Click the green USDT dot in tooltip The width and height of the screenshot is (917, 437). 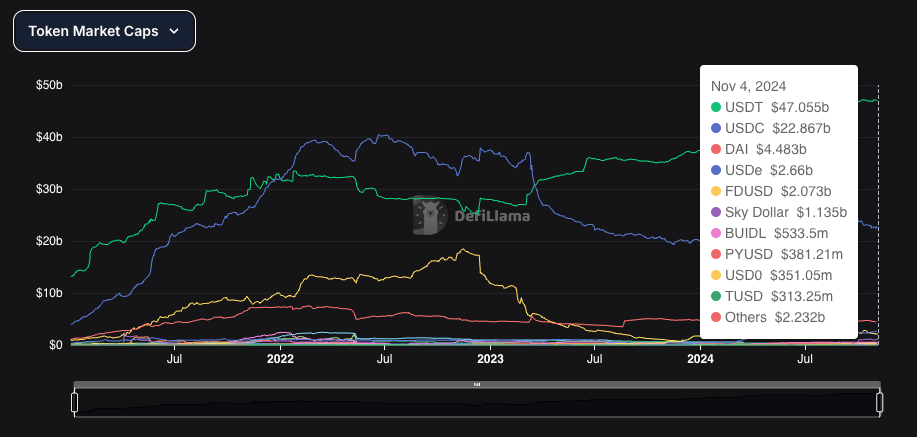[x=716, y=107]
